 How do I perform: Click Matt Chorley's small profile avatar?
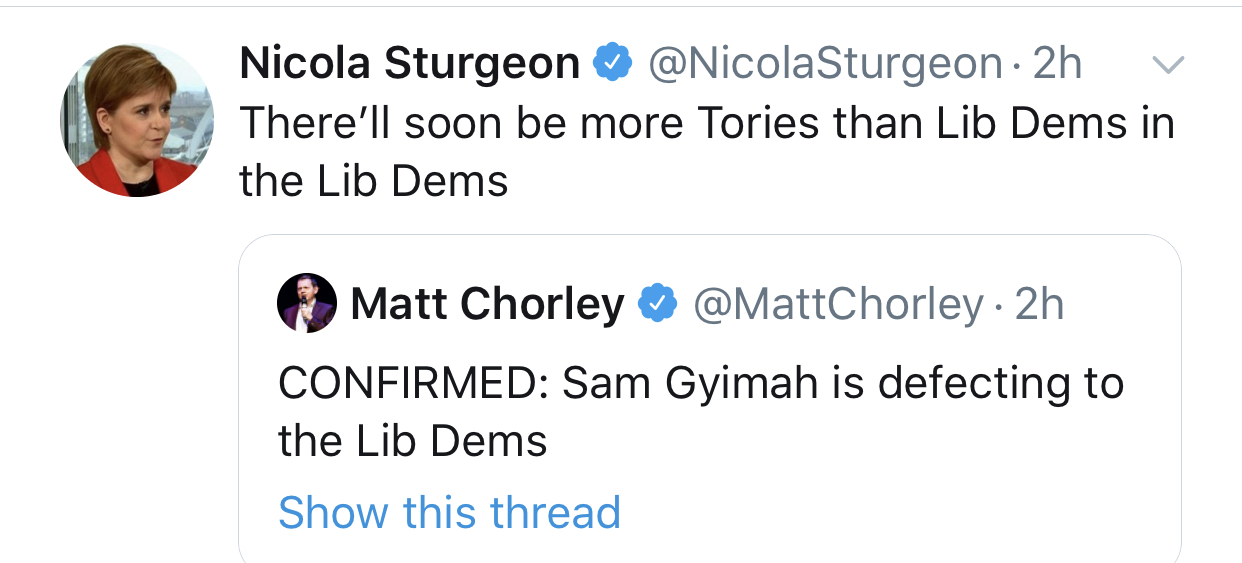(x=307, y=303)
